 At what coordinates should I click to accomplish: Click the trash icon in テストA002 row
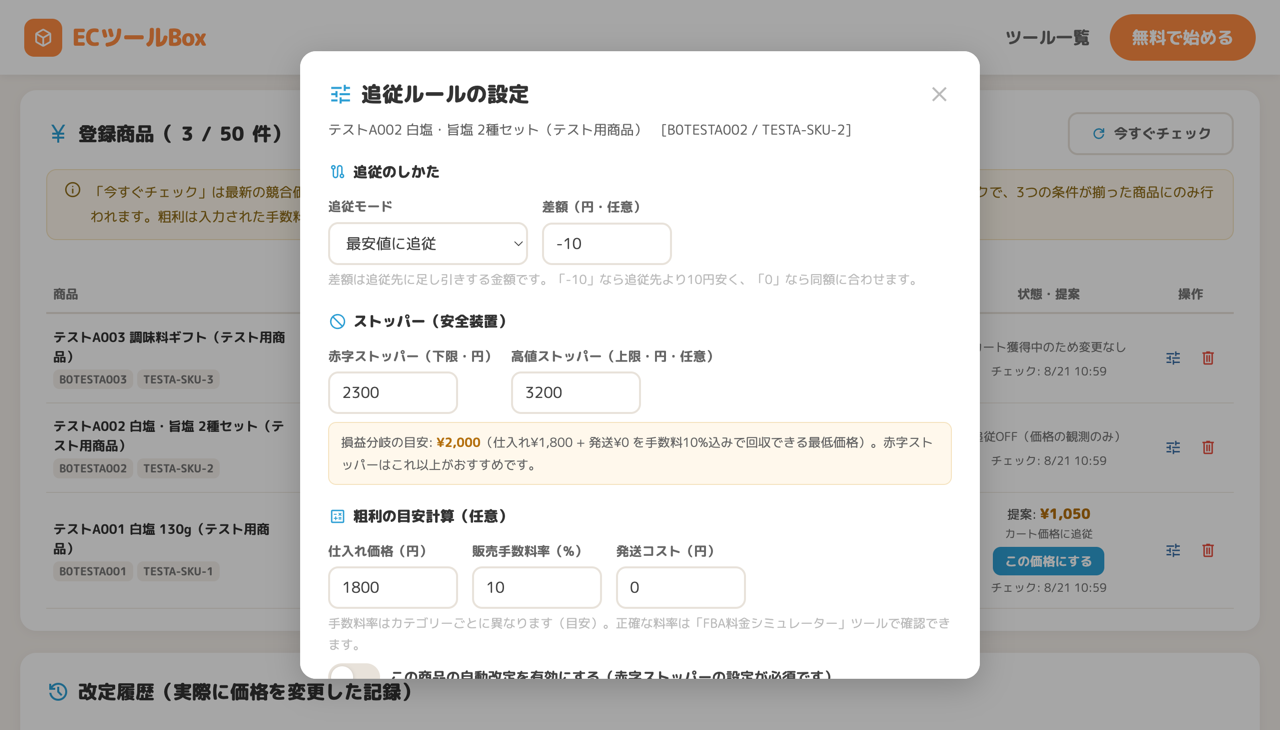[x=1208, y=447]
